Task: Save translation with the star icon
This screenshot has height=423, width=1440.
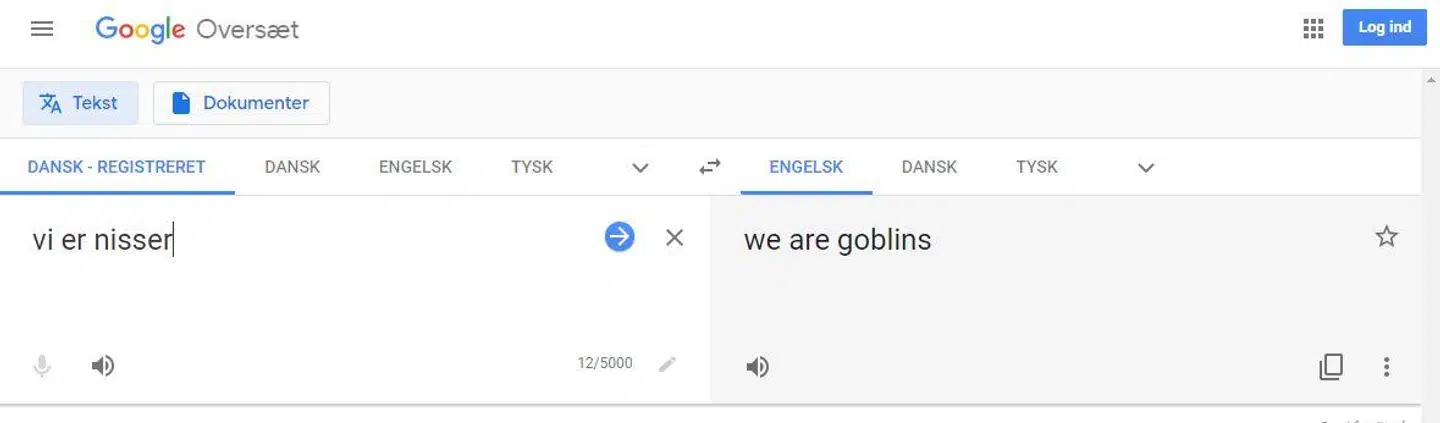Action: click(x=1386, y=237)
